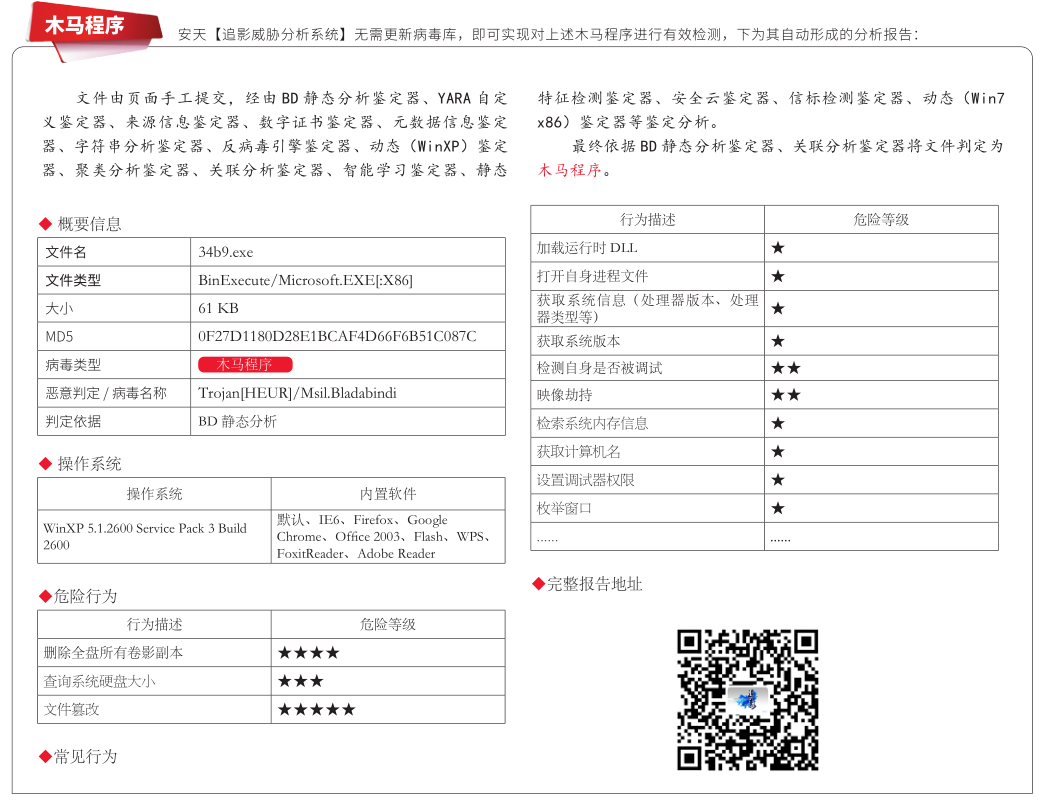Click the 病毒类型 label cell

coord(114,364)
